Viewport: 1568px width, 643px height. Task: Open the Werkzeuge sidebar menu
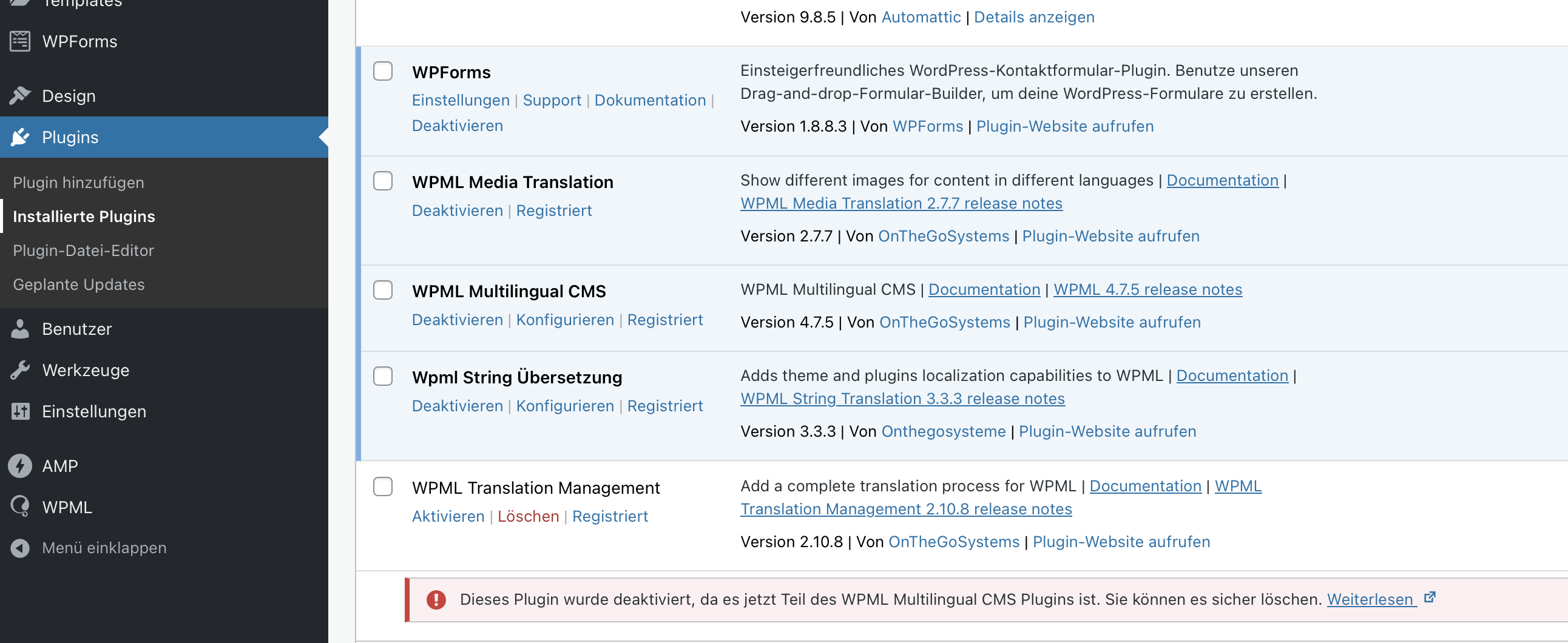click(164, 370)
